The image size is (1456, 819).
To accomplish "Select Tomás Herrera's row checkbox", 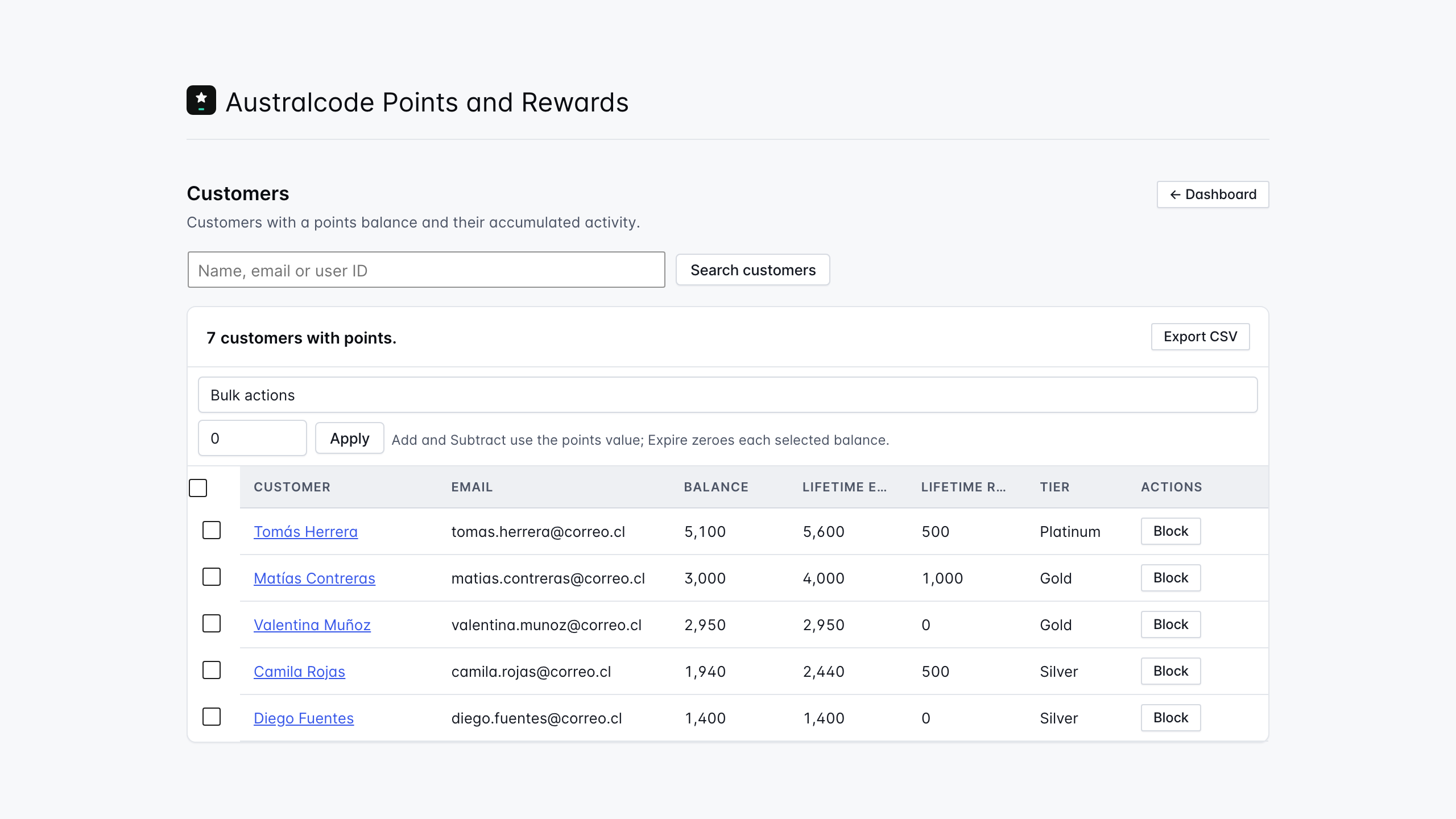I will point(212,530).
